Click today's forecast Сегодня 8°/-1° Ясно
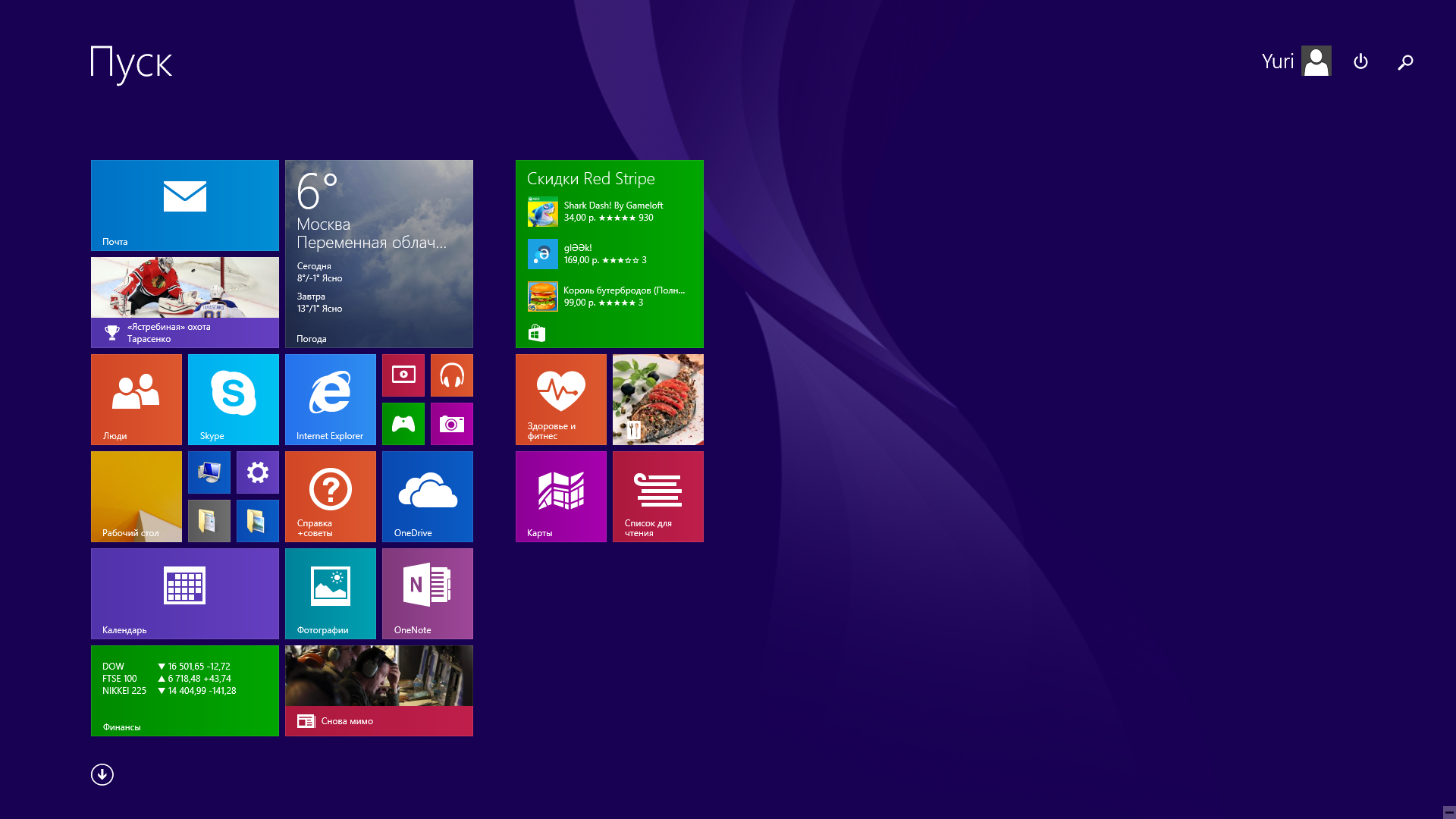This screenshot has width=1456, height=819. pyautogui.click(x=319, y=272)
